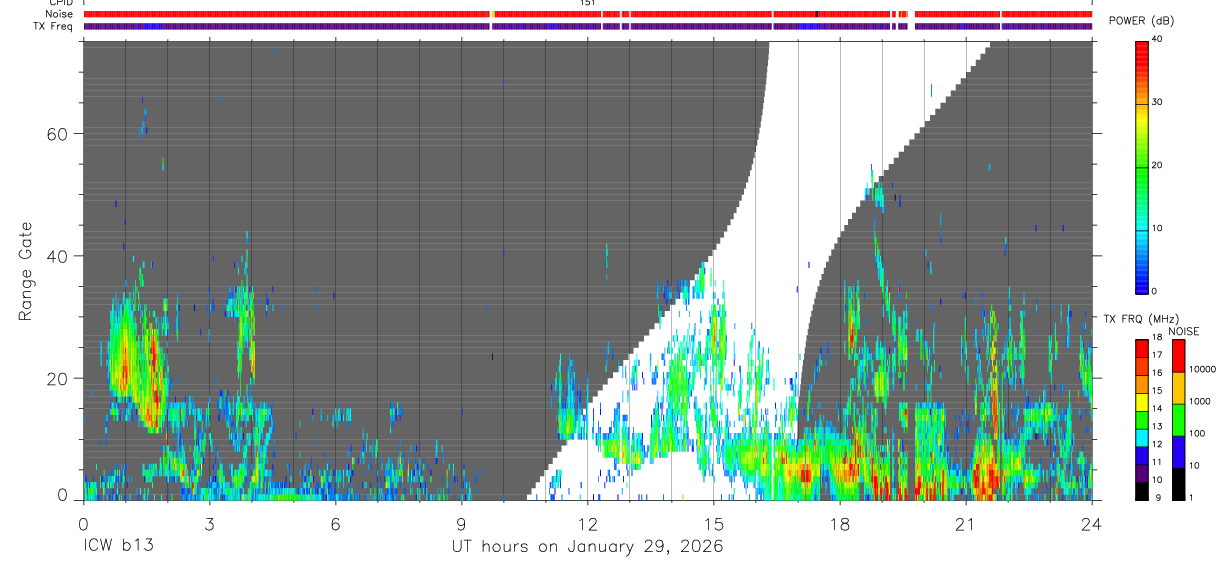Click the x-axis tick label '6'
Viewport: 1228px width, 567px height.
click(x=335, y=524)
